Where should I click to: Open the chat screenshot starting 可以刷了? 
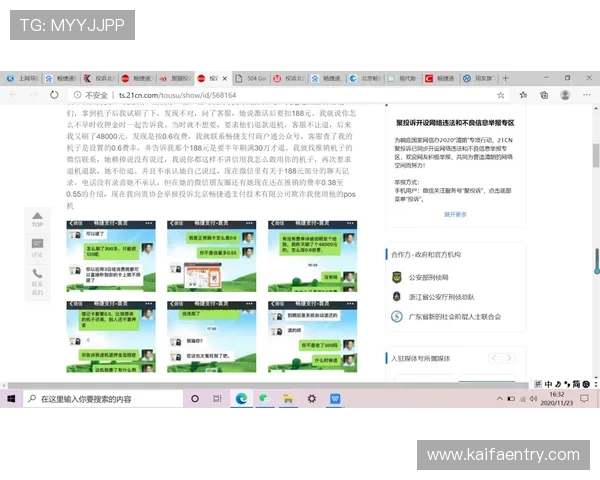point(111,256)
